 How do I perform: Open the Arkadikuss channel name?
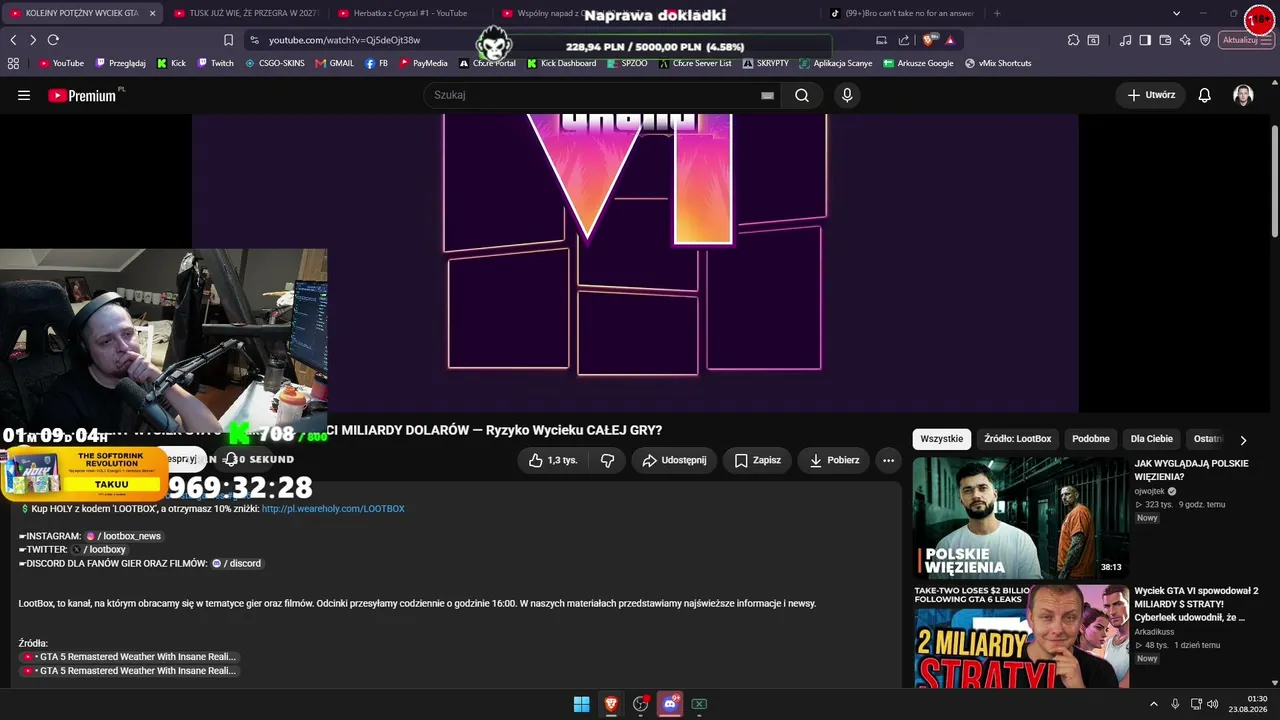[x=1155, y=631]
